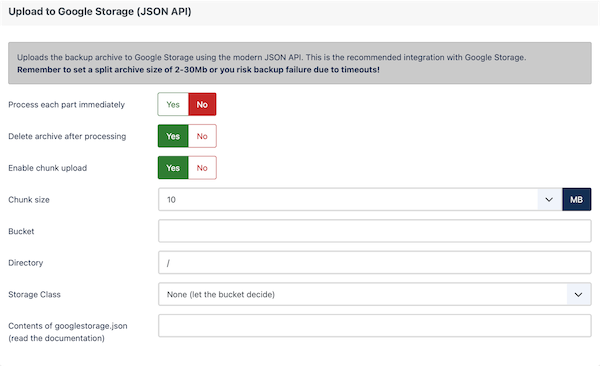Click the MB unit badge next to Chunk size
Viewport: 600px width, 366px height.
pyautogui.click(x=576, y=199)
